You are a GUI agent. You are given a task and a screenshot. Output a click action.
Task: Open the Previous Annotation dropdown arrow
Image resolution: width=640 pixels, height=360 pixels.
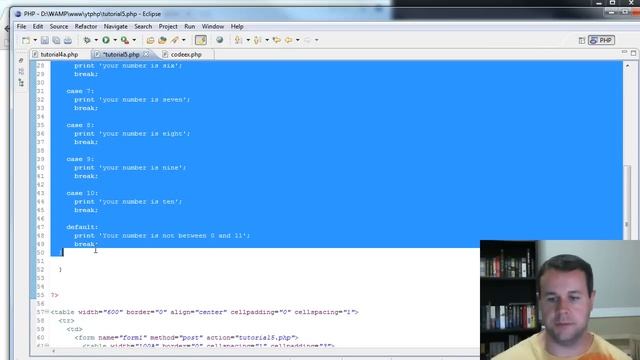(267, 40)
